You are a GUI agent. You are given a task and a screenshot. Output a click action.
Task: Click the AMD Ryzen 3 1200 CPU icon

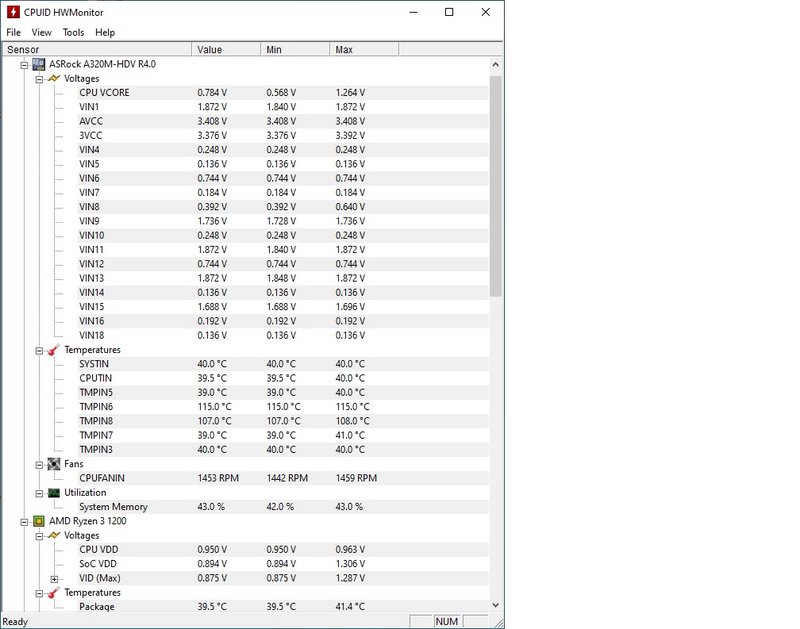[x=38, y=521]
